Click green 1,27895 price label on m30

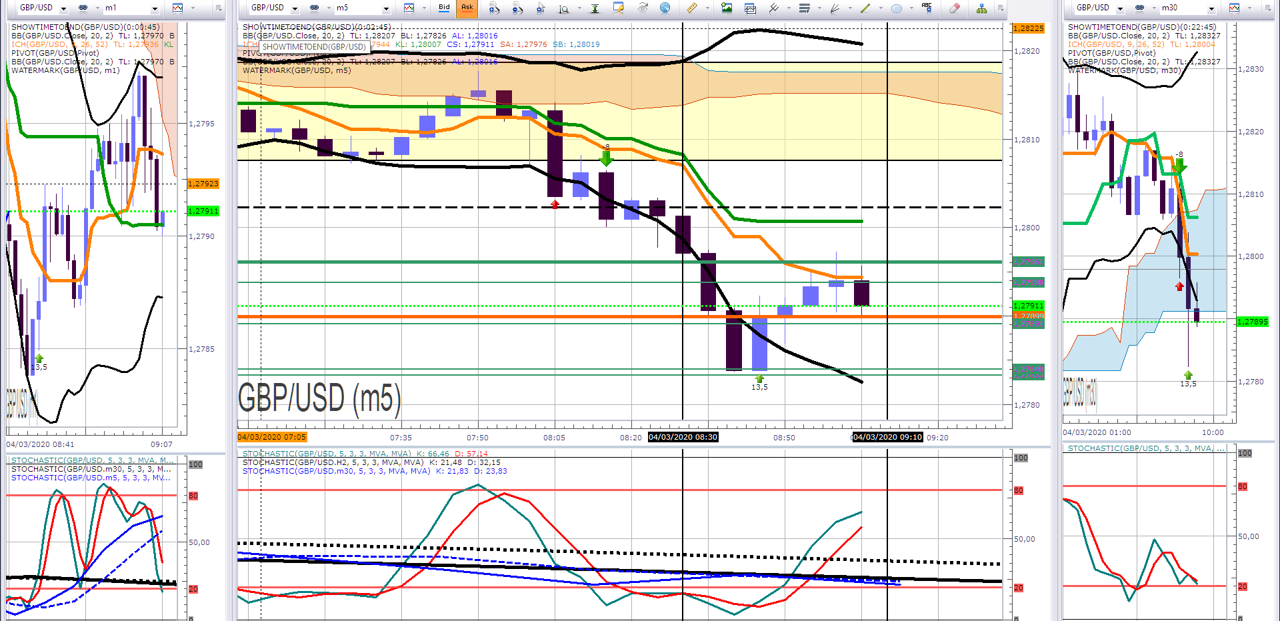point(1252,322)
